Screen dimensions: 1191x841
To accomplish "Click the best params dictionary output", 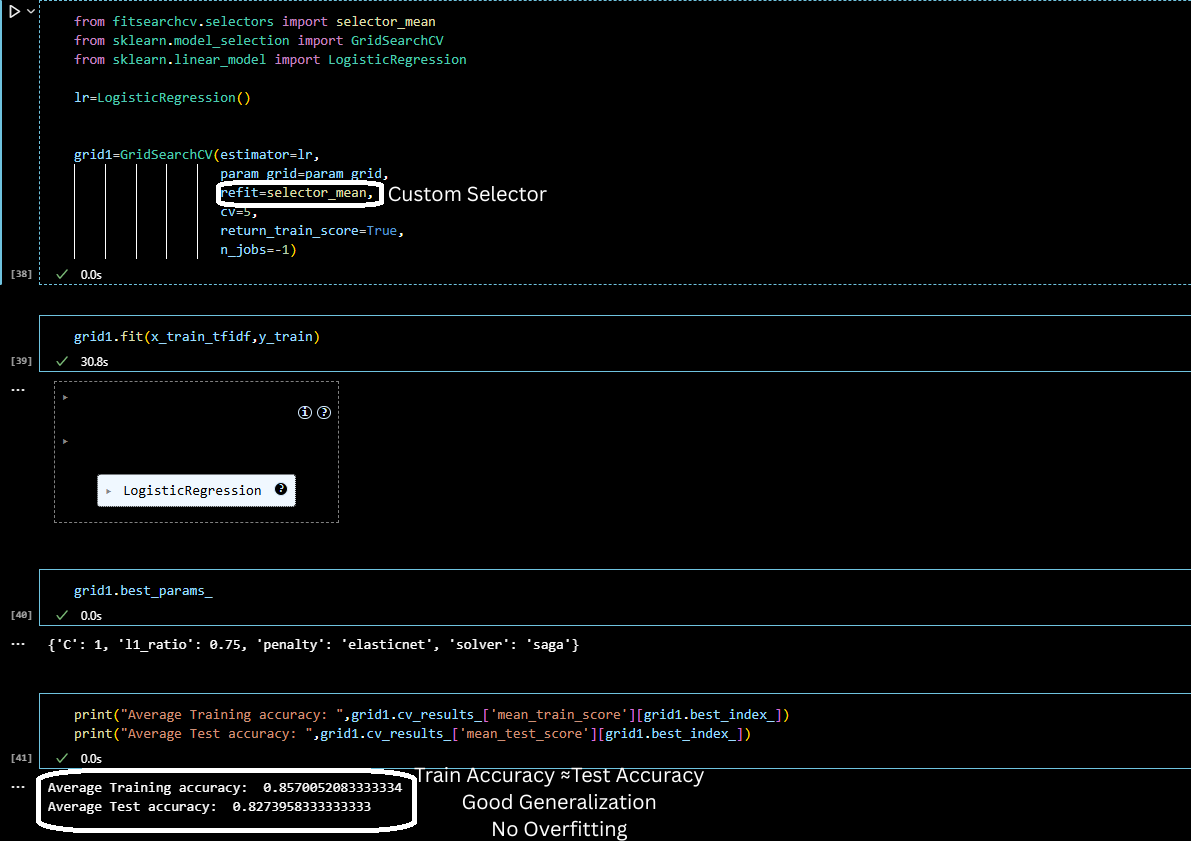I will pyautogui.click(x=313, y=644).
